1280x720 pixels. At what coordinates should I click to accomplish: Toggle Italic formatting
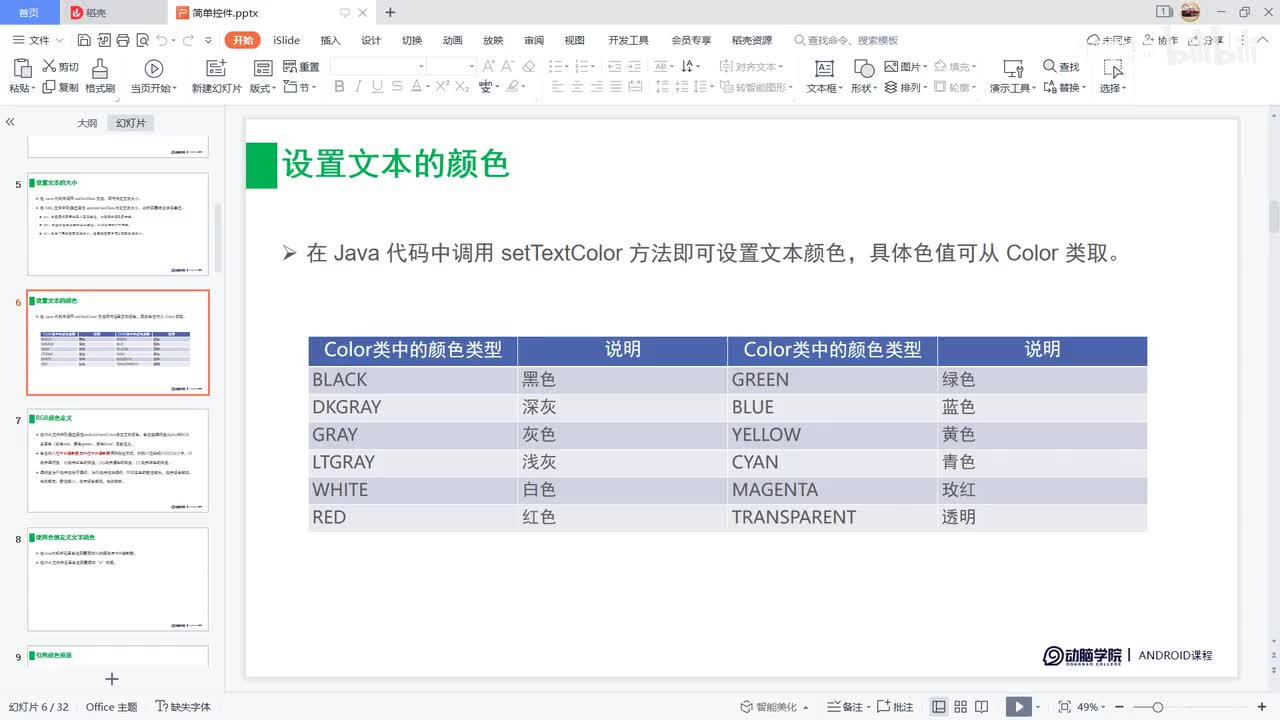(358, 87)
